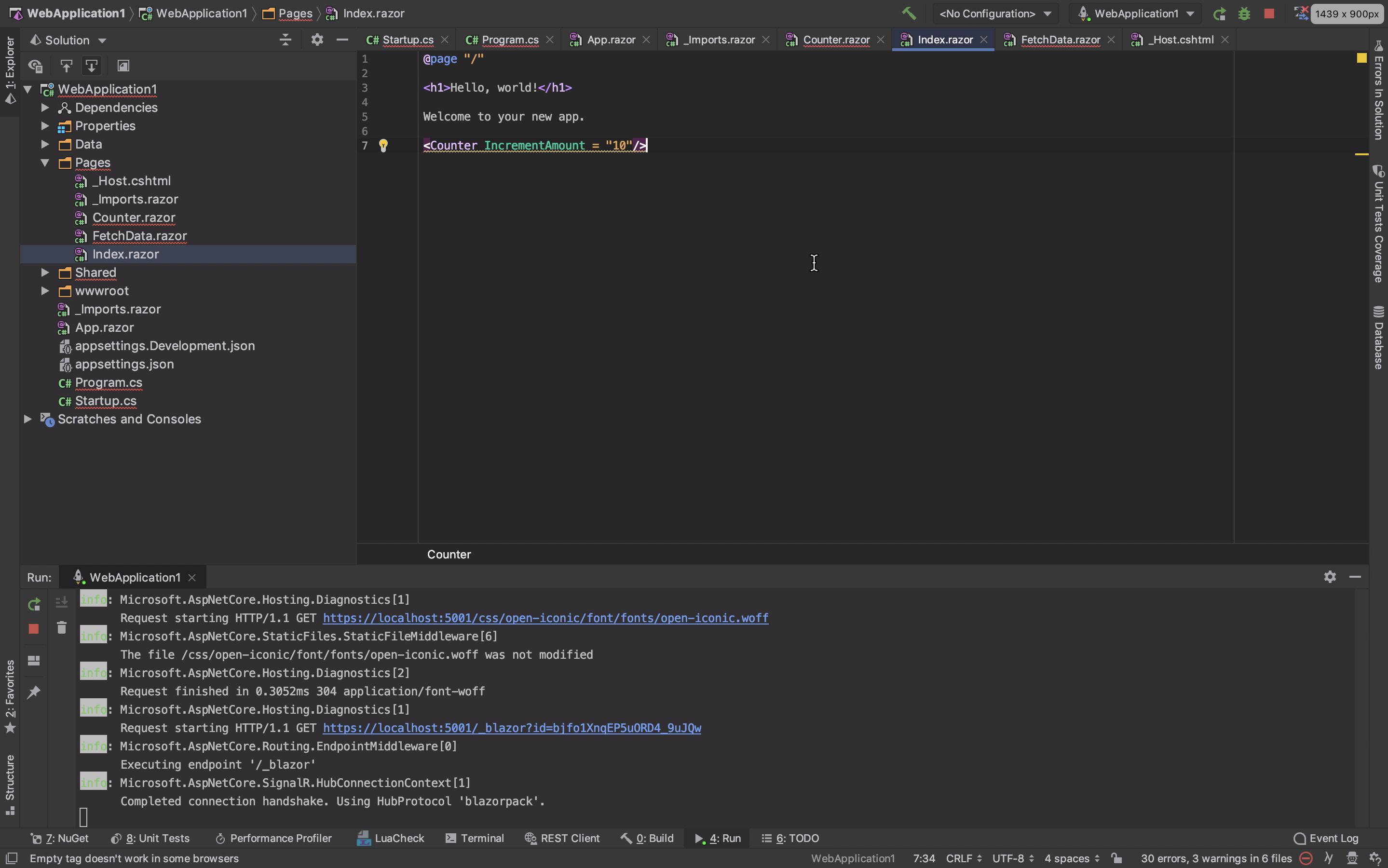Click the lightbulb quick-fix icon on line 7

click(x=383, y=145)
